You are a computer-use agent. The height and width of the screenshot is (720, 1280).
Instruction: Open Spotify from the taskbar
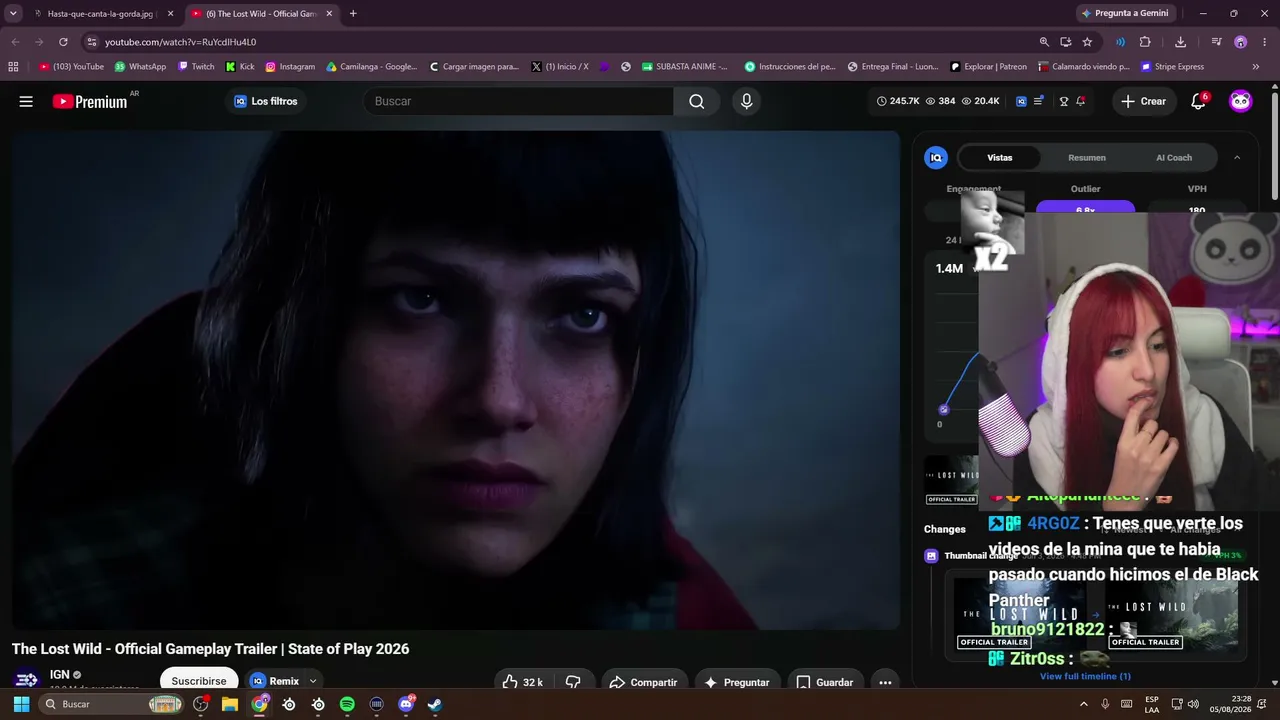tap(347, 704)
